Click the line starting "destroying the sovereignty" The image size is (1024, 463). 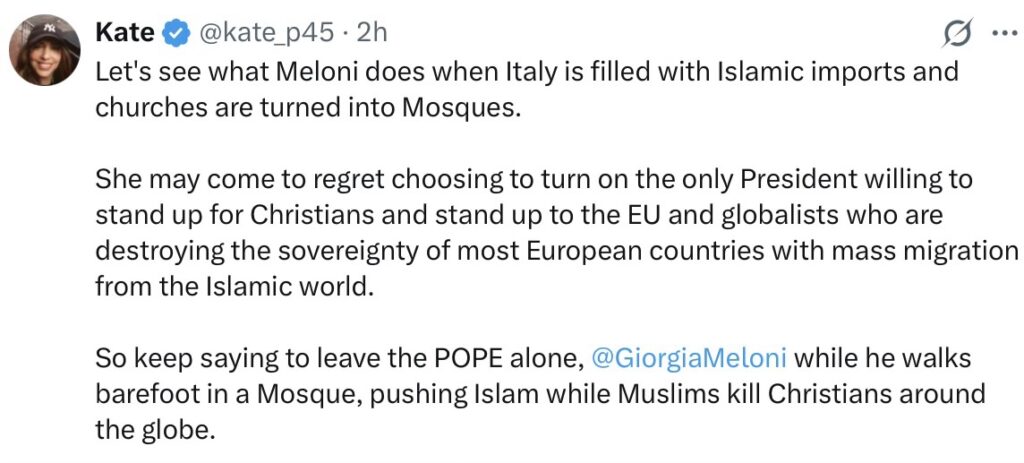pyautogui.click(x=556, y=250)
